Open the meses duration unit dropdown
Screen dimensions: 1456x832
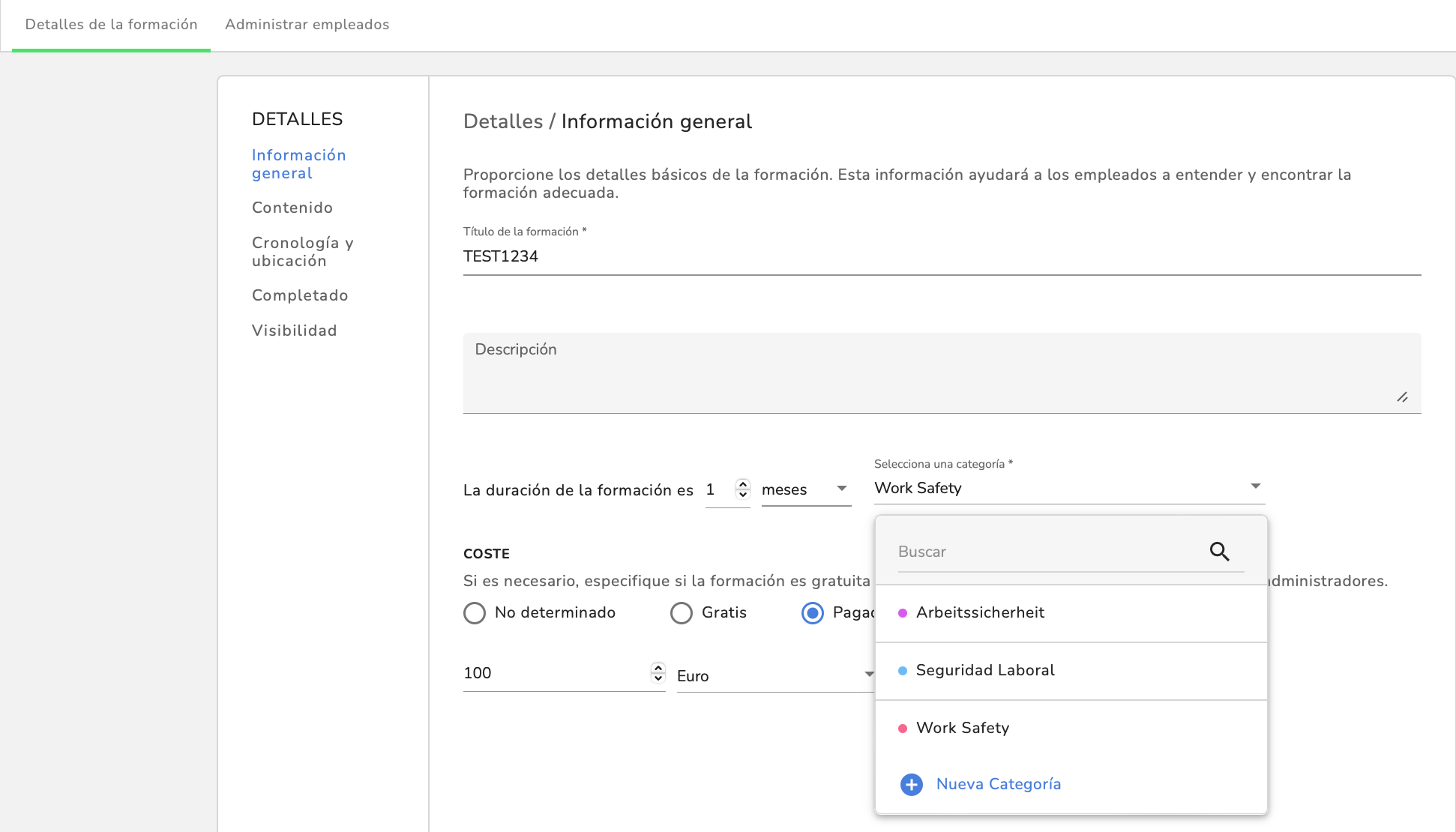tap(805, 489)
